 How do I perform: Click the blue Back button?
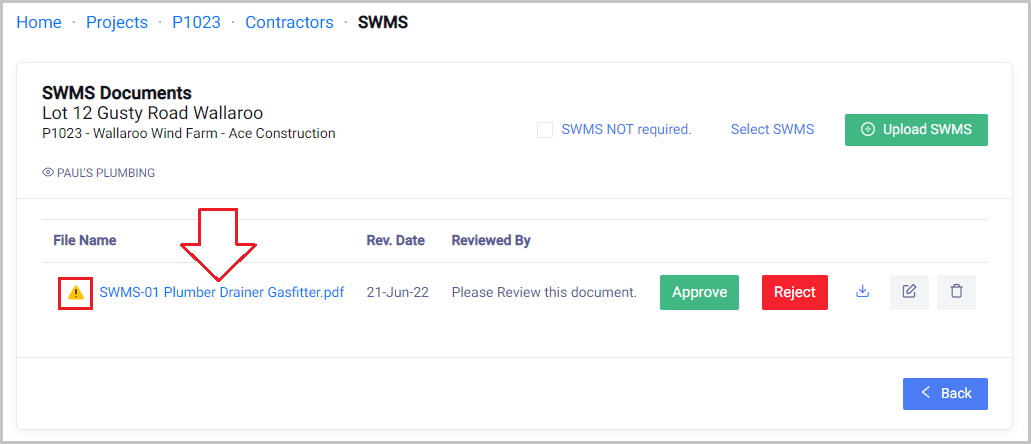click(x=945, y=393)
